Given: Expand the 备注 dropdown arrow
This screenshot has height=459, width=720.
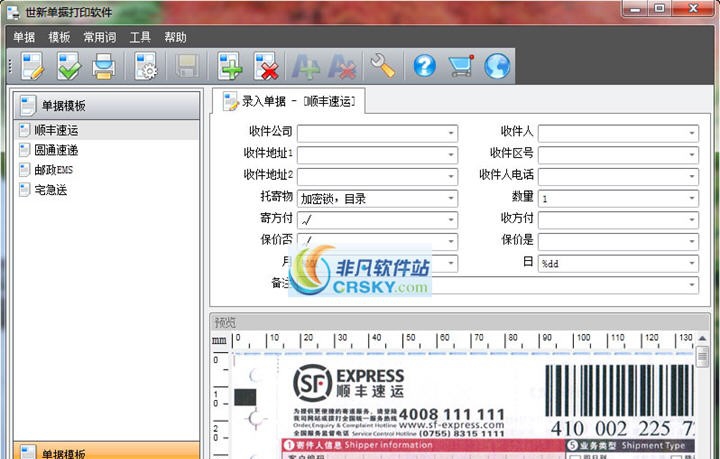Looking at the screenshot, I should coord(692,285).
